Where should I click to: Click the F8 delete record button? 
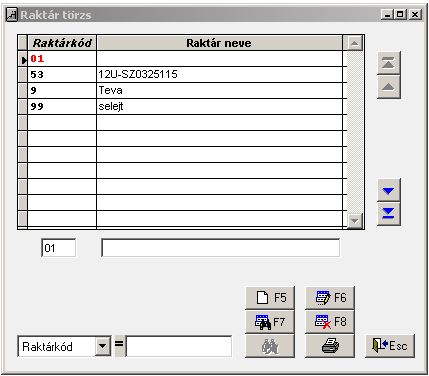pos(330,322)
